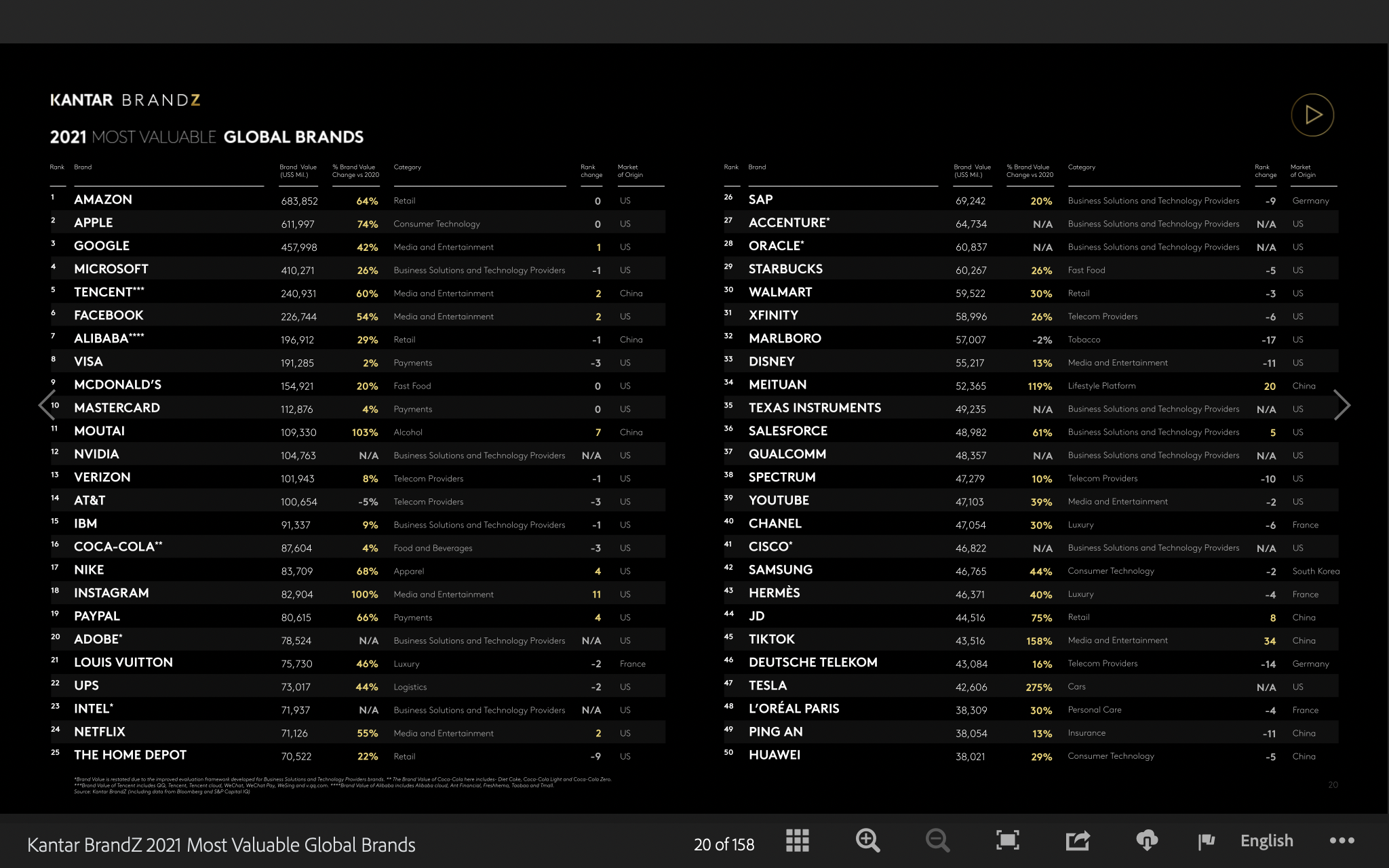Click the TIKTOK brand name
1389x868 pixels.
click(x=772, y=639)
